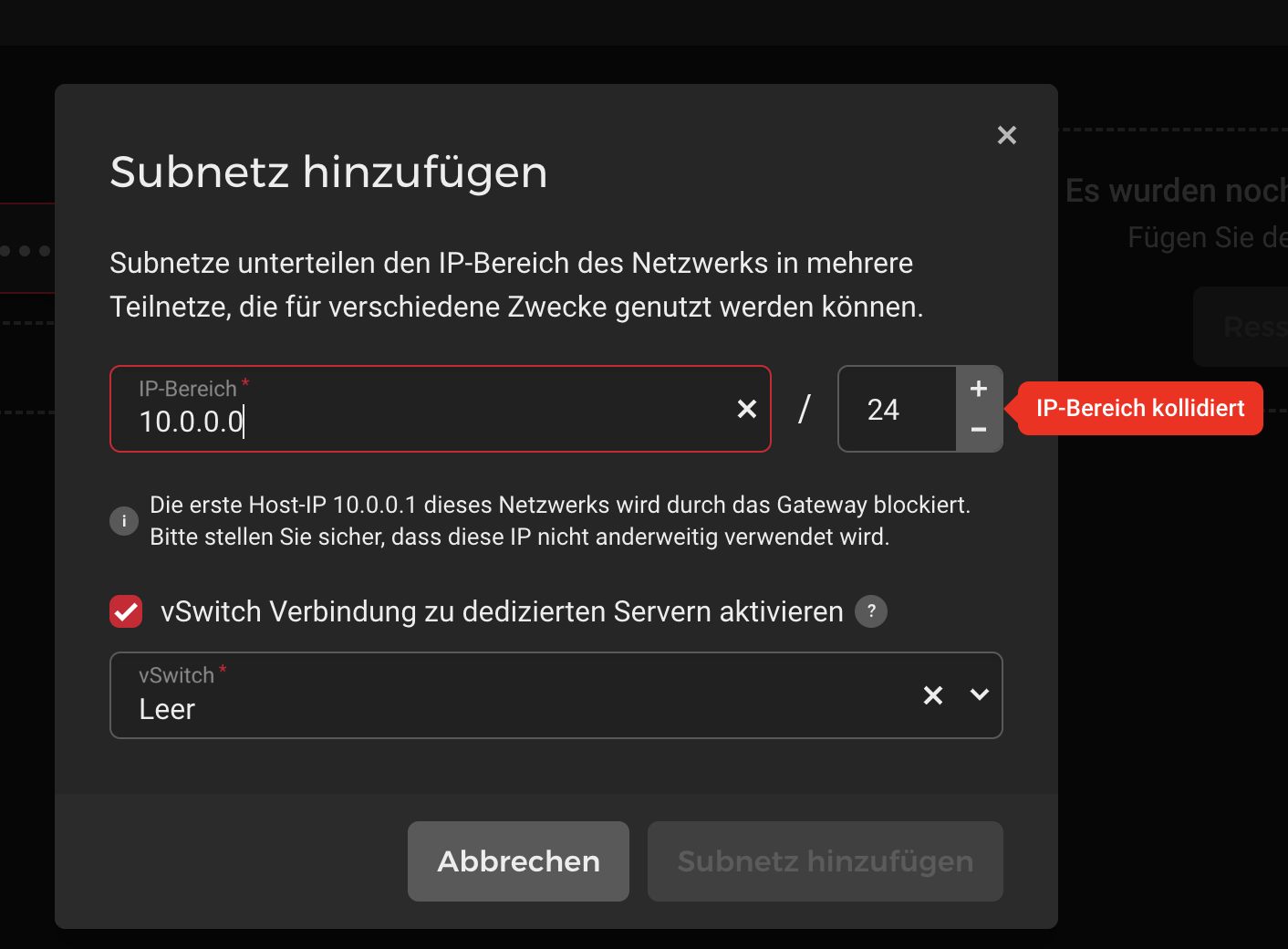Expand the vSwitch dropdown chevron

point(980,695)
